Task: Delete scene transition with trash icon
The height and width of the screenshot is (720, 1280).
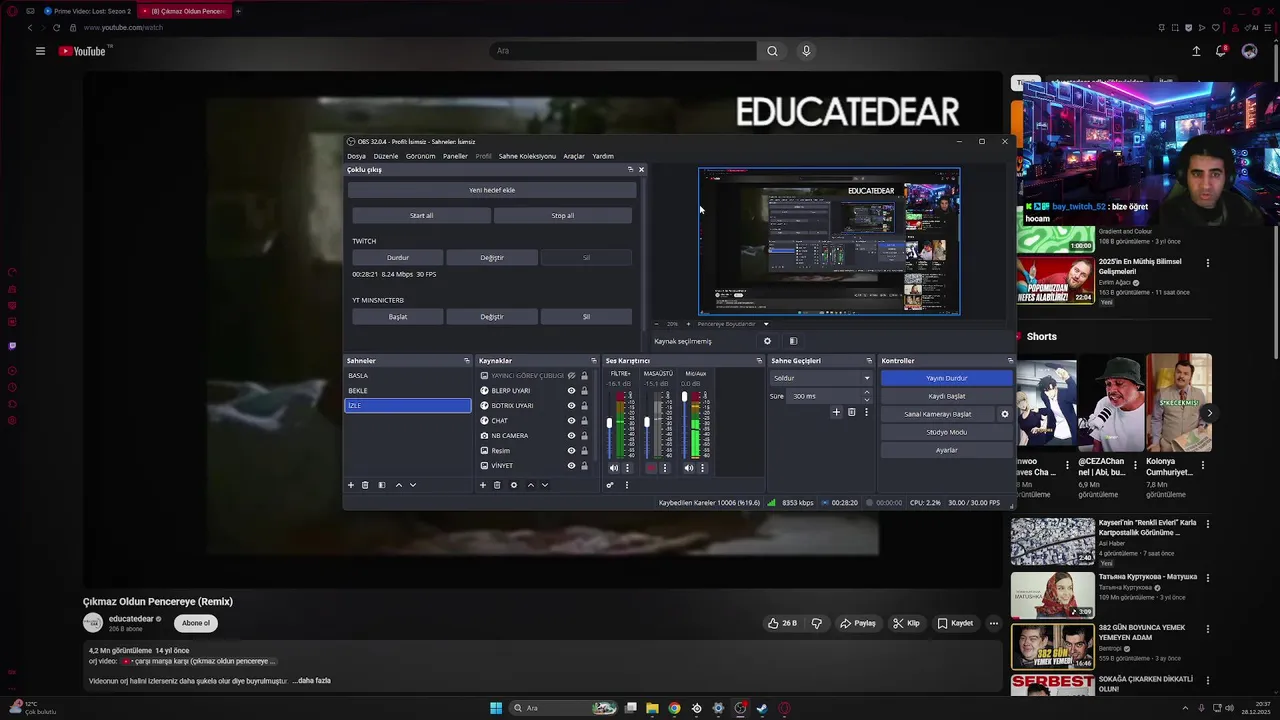Action: [852, 412]
